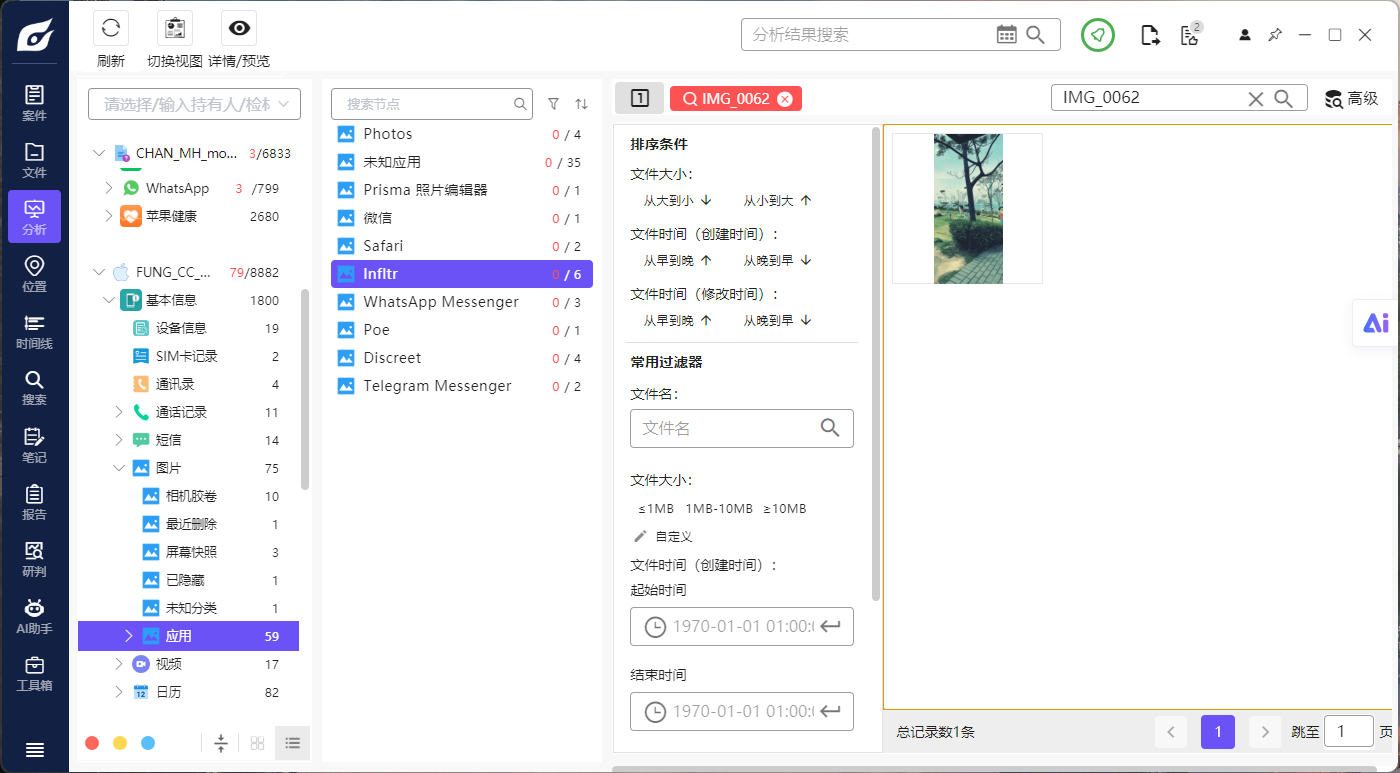Close the IMG_0062 search tag
The height and width of the screenshot is (773, 1400).
click(785, 99)
